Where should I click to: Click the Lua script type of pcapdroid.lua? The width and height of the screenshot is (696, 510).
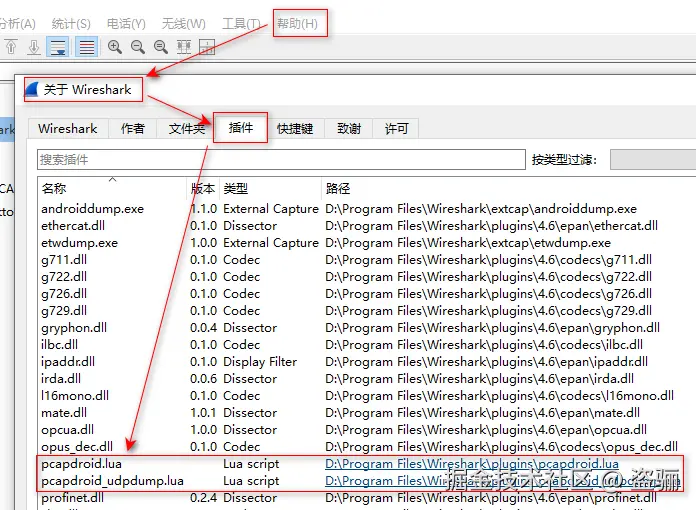pos(251,464)
